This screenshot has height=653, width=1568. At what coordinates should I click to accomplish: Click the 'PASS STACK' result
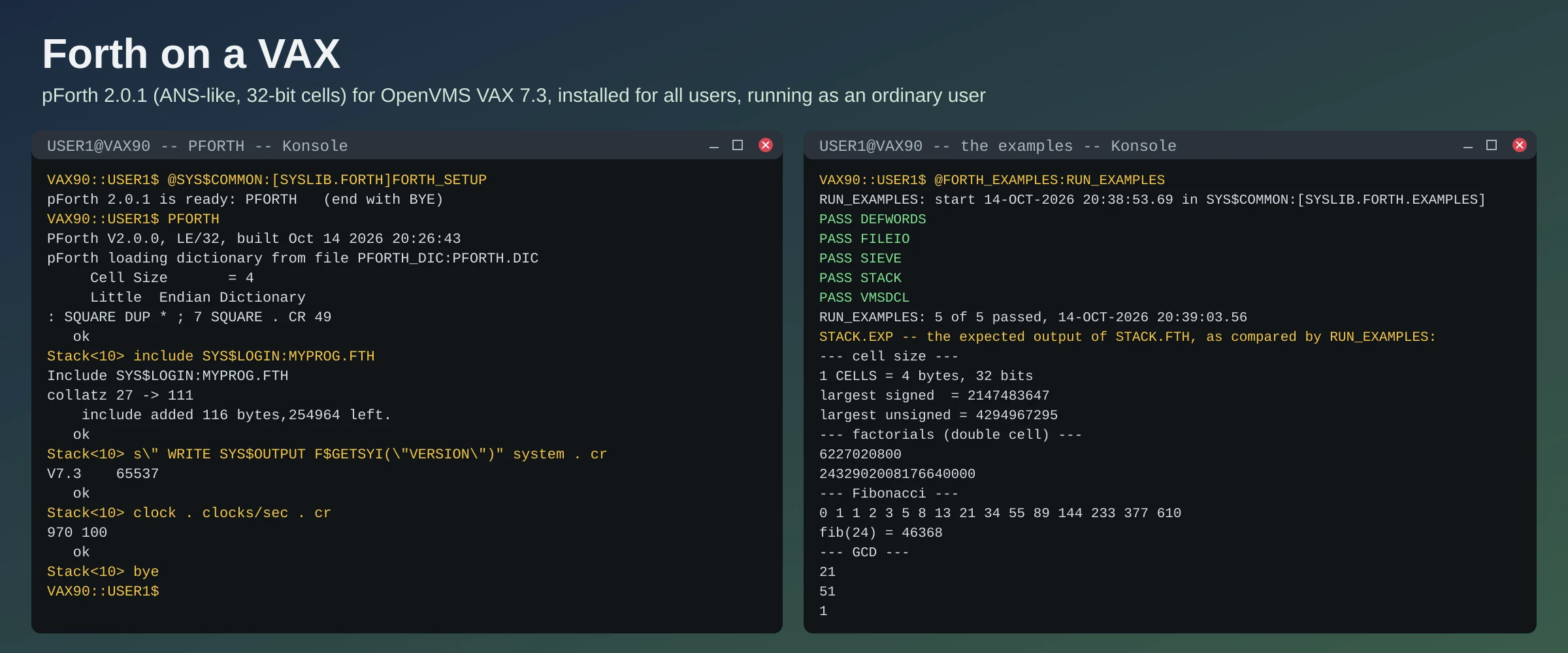tap(860, 278)
